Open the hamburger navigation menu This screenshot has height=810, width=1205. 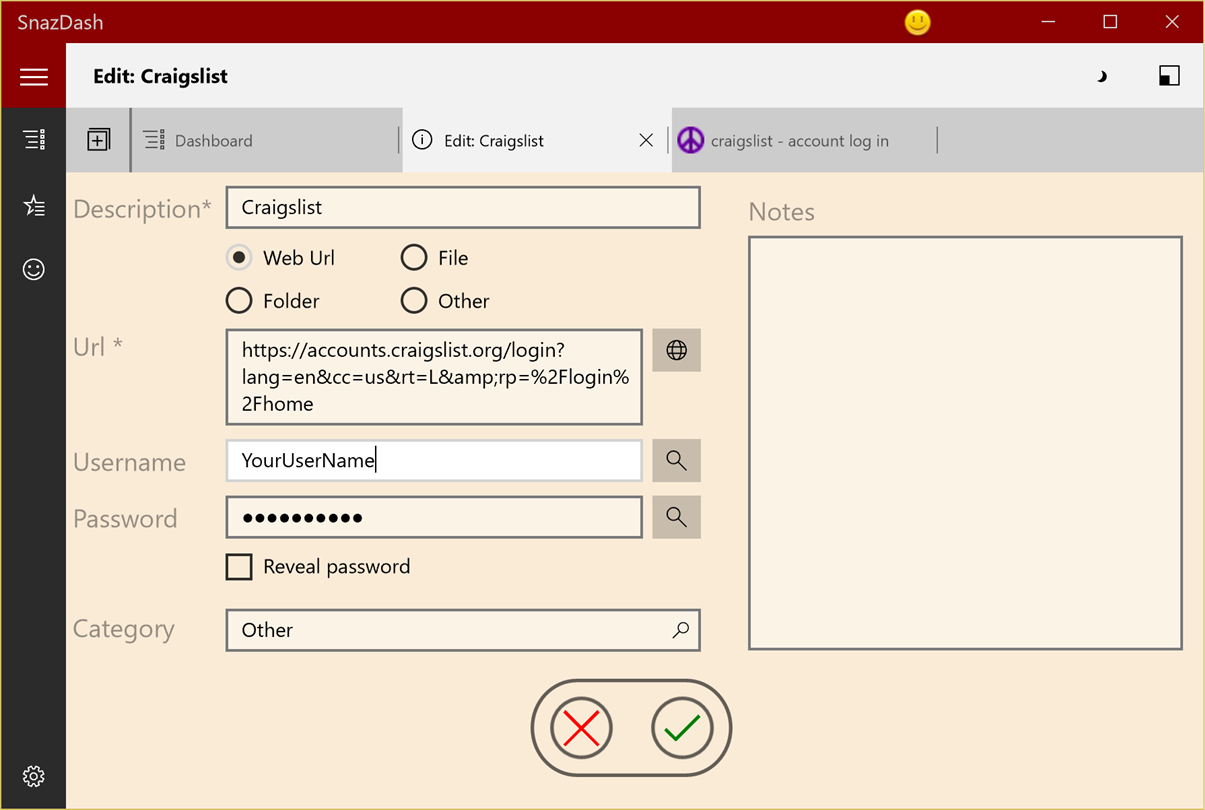point(33,76)
